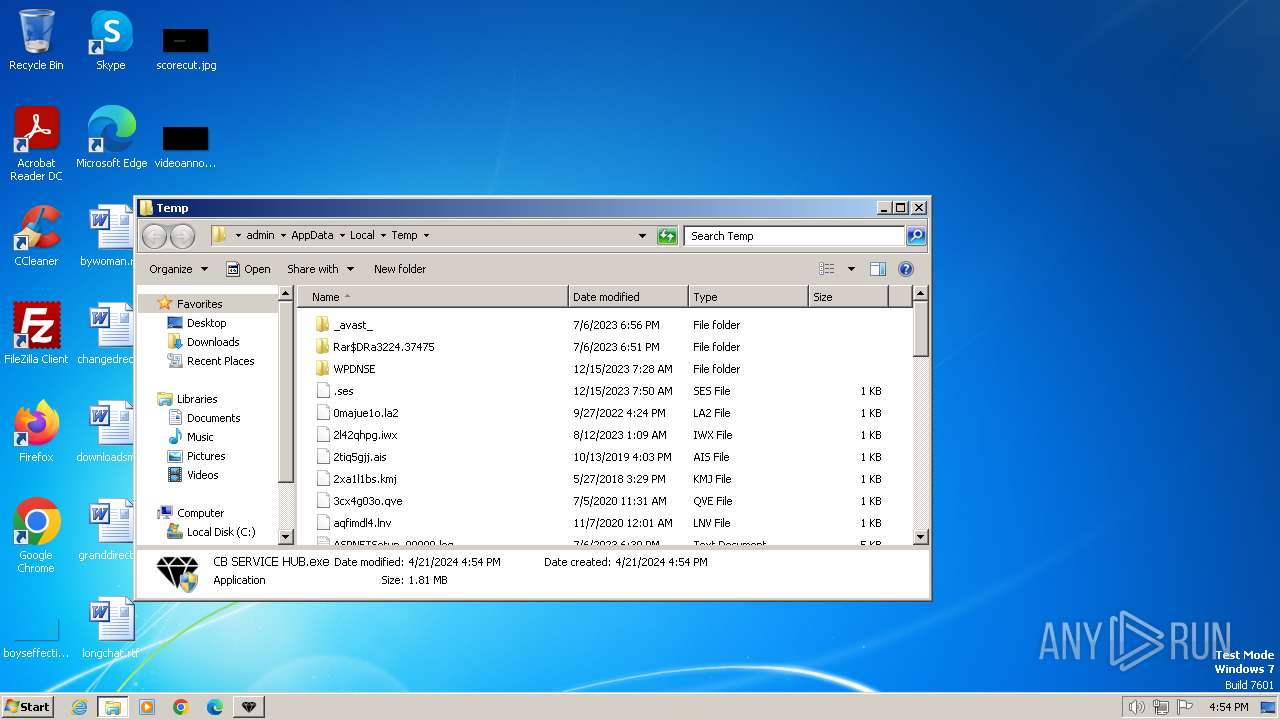Launch Skype from the desktop
Image resolution: width=1280 pixels, height=720 pixels.
click(110, 40)
